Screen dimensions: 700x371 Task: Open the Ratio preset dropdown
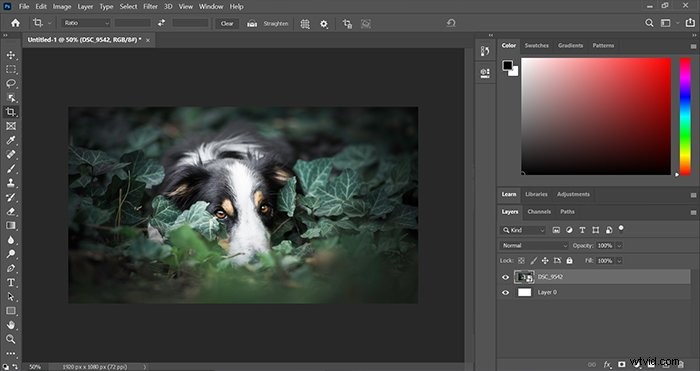[86, 23]
